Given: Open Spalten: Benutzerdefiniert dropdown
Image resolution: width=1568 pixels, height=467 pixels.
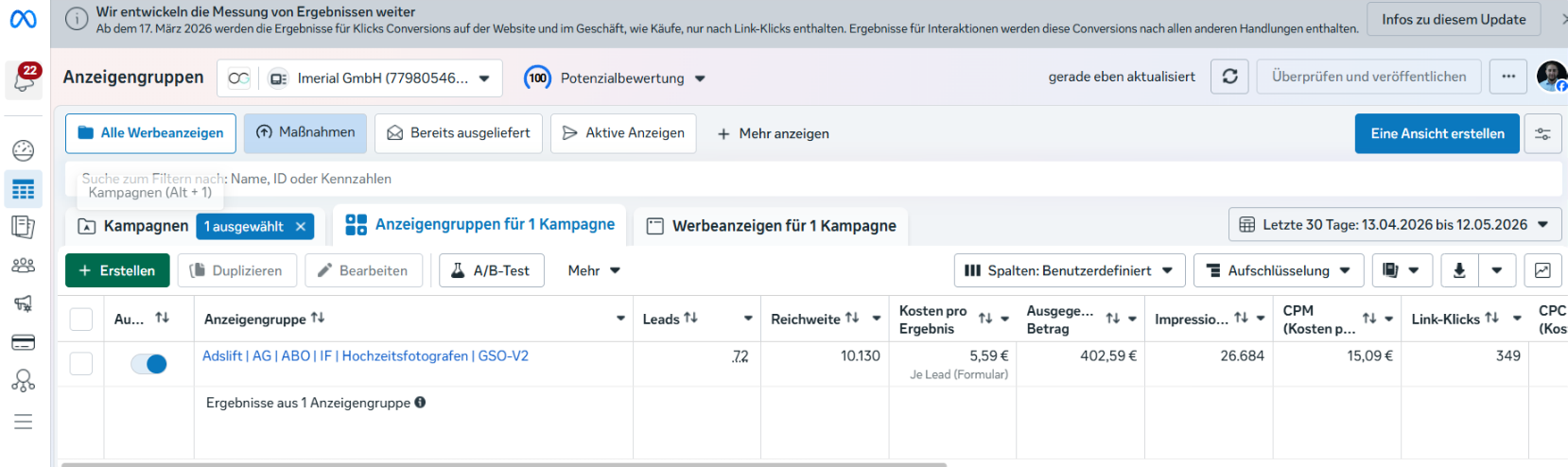Looking at the screenshot, I should 1069,270.
